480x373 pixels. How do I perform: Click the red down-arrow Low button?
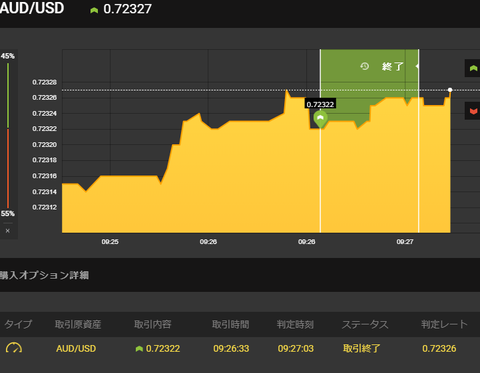click(473, 111)
